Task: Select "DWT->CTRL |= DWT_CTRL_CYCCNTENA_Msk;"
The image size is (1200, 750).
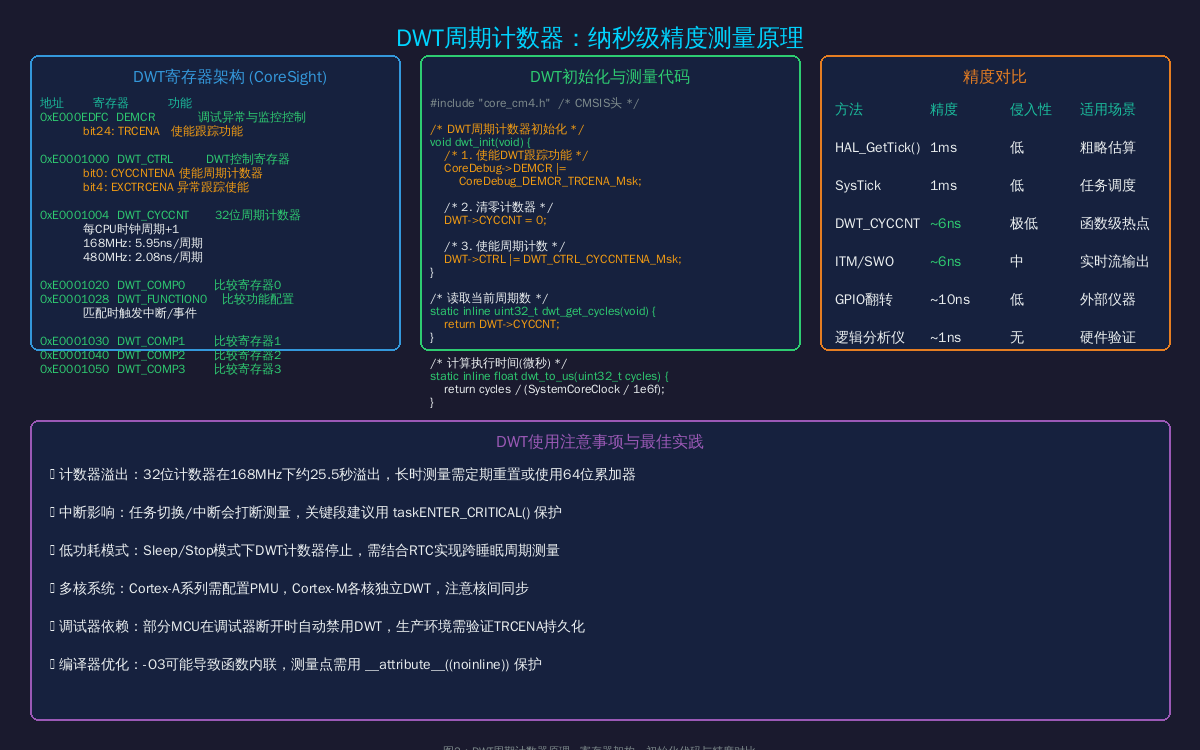Action: click(x=563, y=259)
